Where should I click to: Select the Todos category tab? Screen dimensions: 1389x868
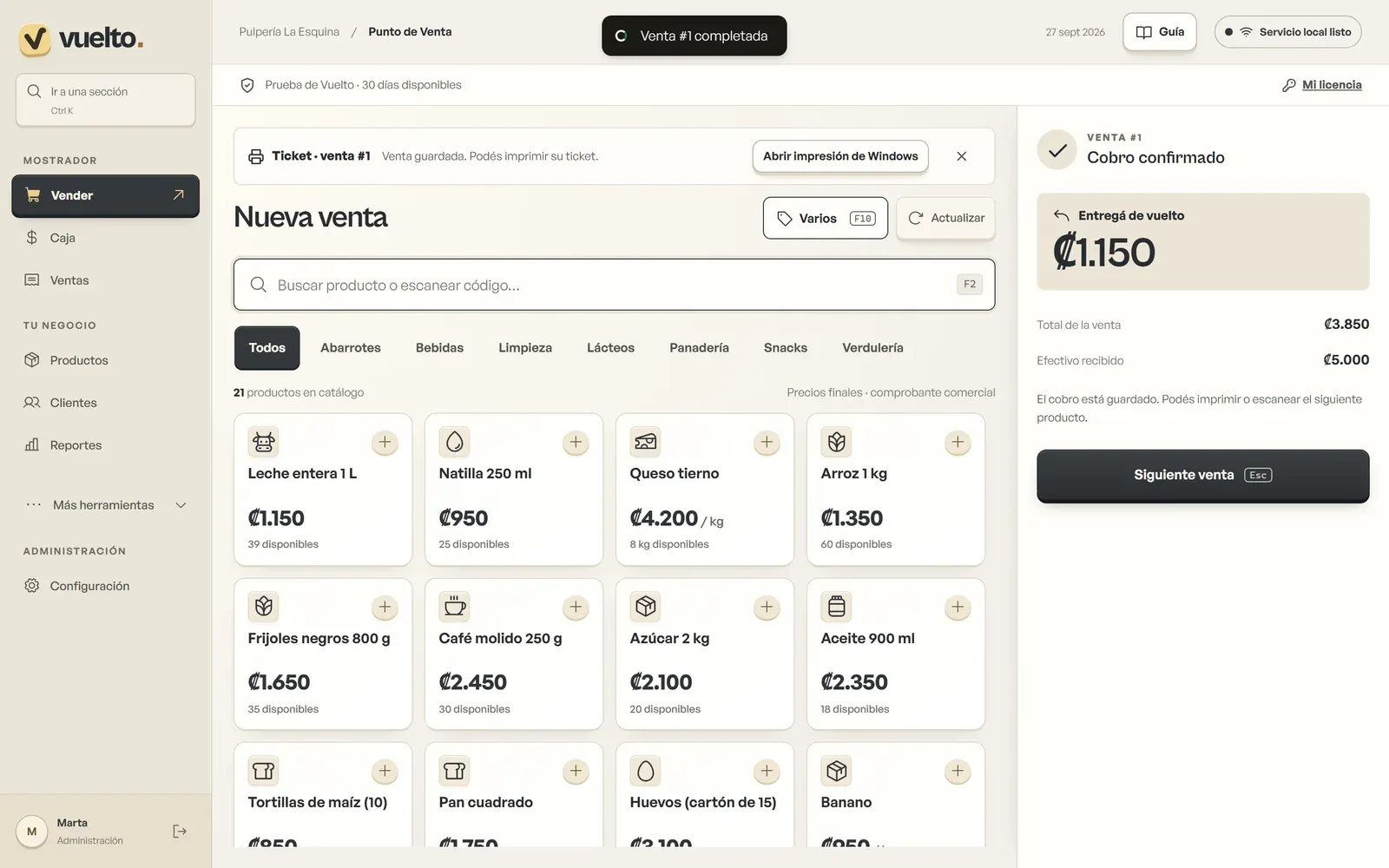click(x=267, y=348)
